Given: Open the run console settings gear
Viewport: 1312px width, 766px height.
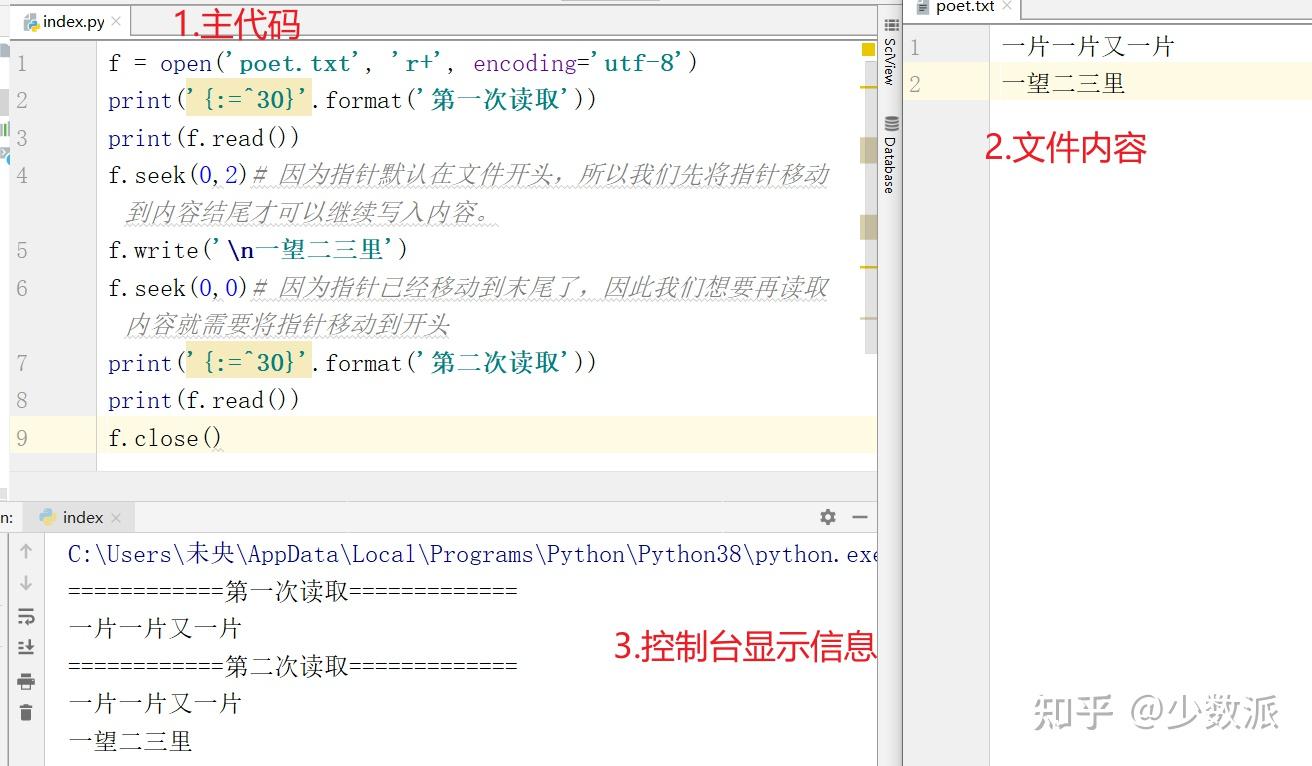Looking at the screenshot, I should point(827,517).
